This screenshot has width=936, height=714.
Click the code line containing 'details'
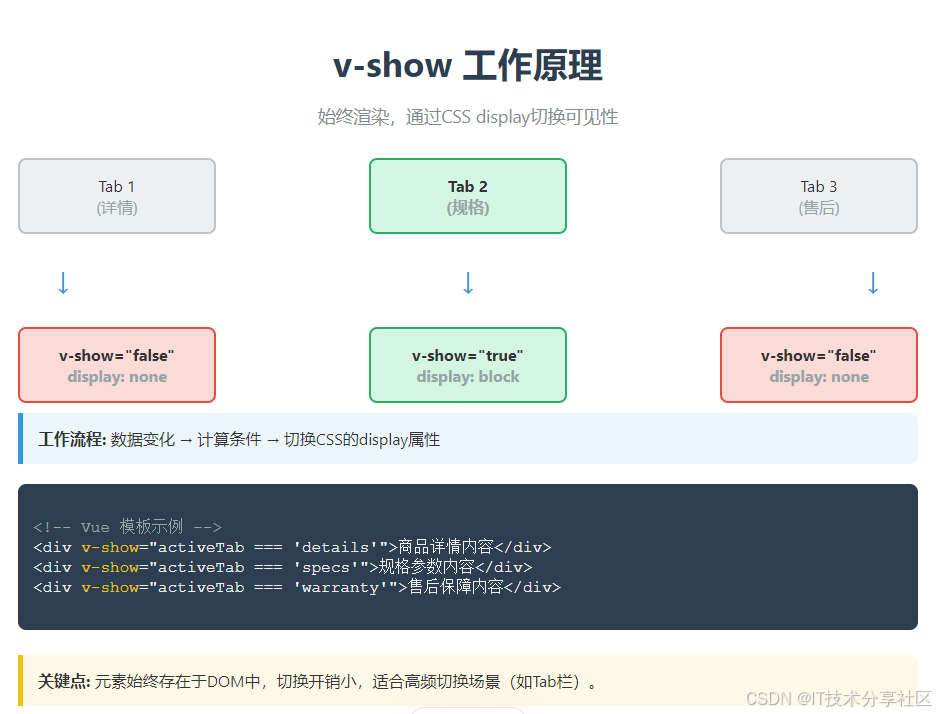292,547
